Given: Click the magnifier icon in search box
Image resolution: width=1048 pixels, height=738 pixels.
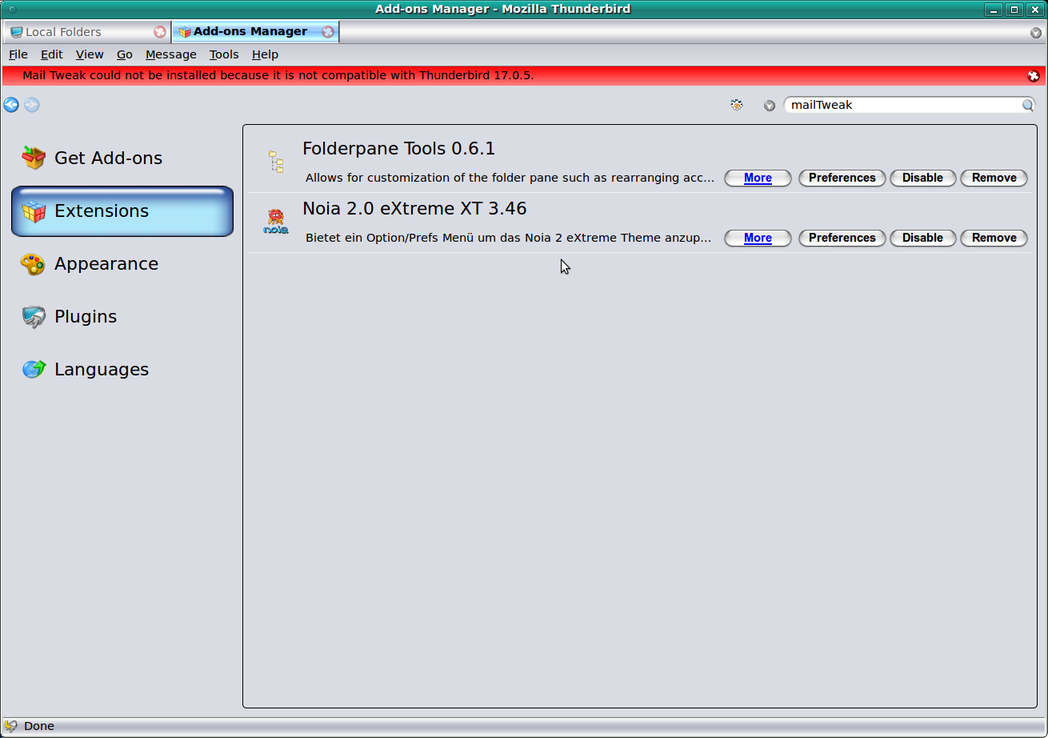Looking at the screenshot, I should coord(1028,105).
